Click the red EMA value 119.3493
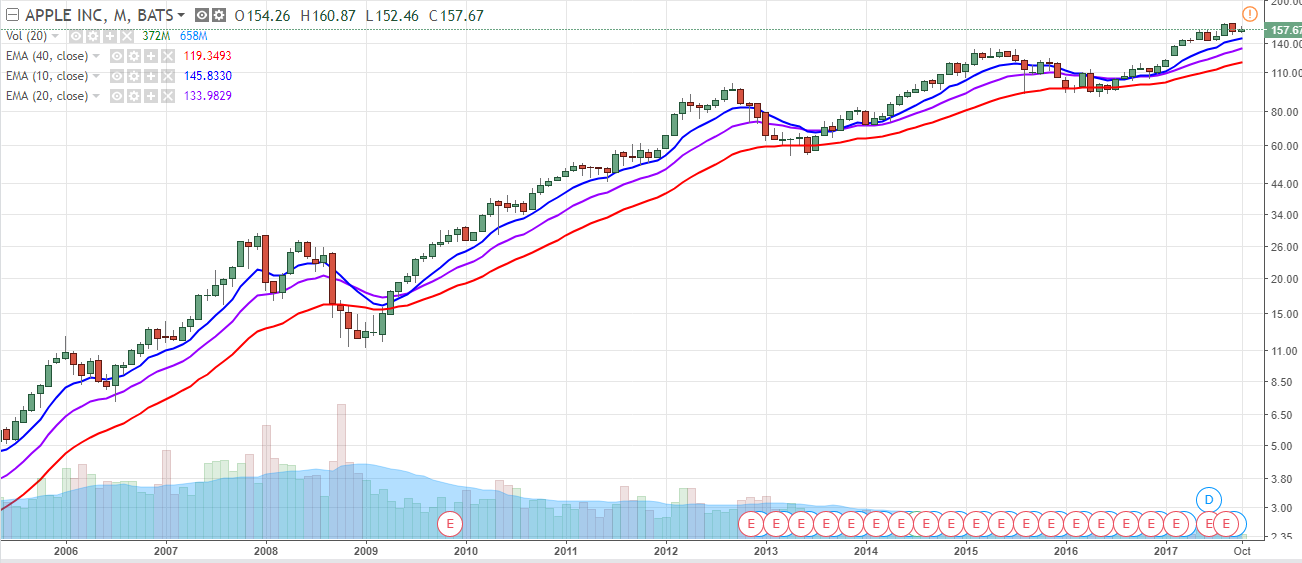Image resolution: width=1302 pixels, height=563 pixels. pos(207,56)
